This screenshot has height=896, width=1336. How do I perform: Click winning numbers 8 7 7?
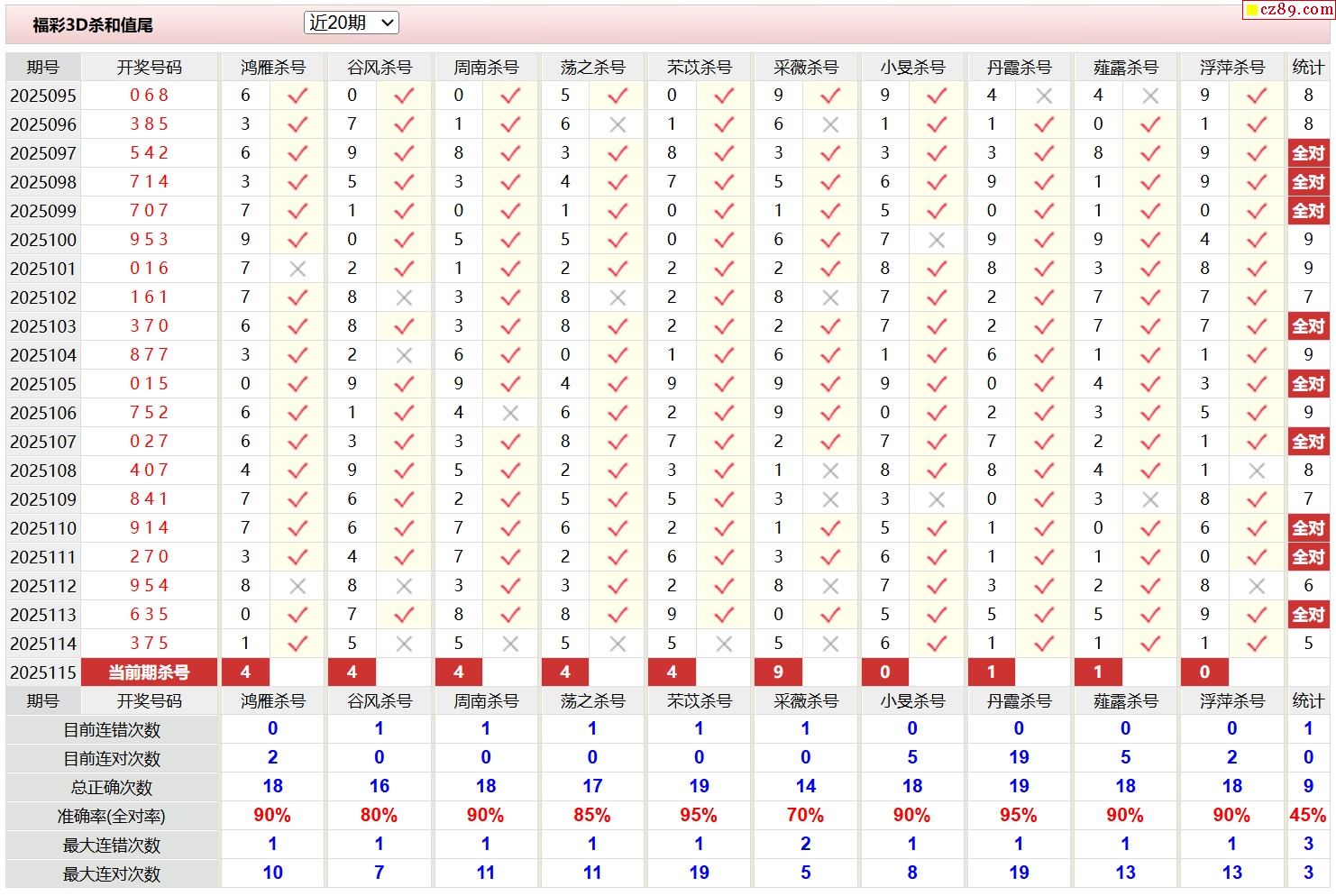tap(149, 355)
